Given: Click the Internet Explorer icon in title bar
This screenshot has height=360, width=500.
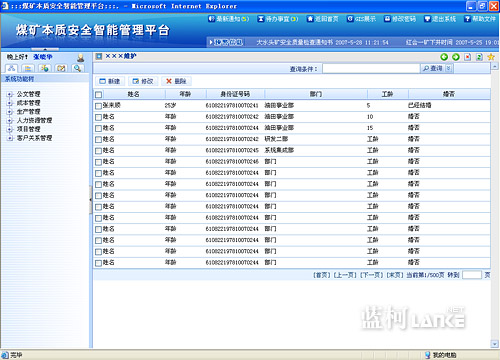Looking at the screenshot, I should coord(5,6).
